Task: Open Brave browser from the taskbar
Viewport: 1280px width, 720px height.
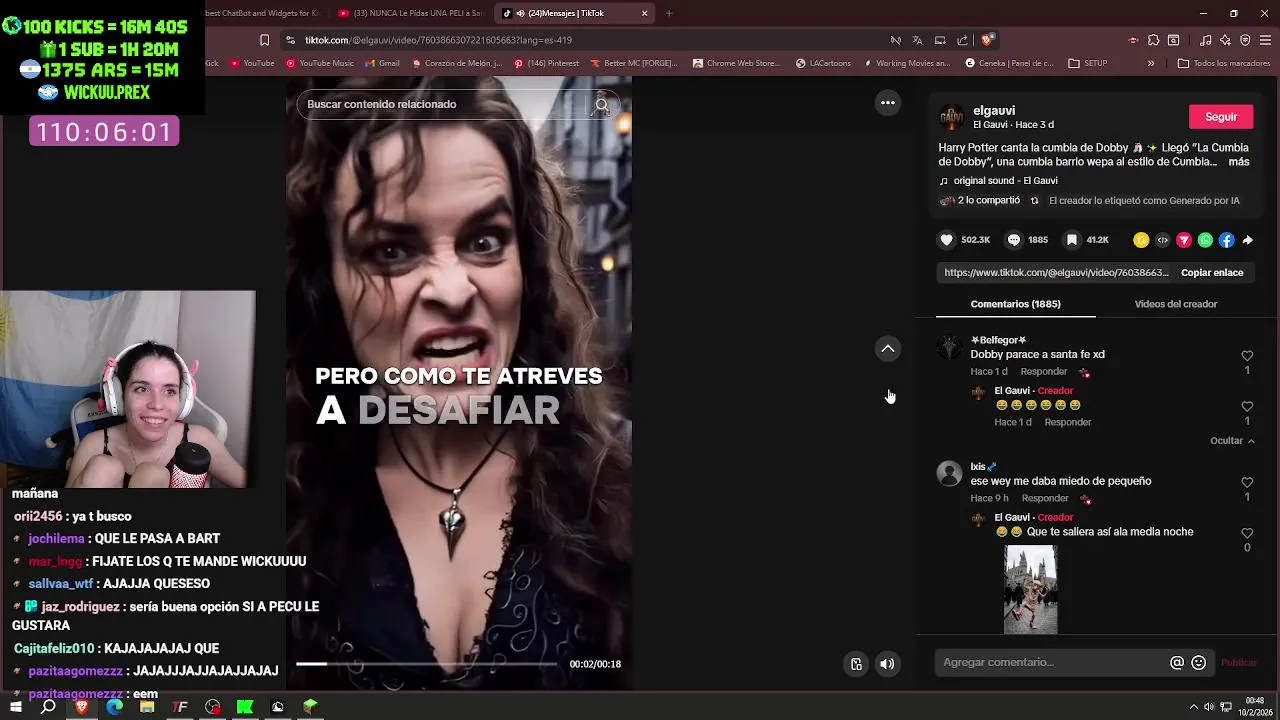Action: point(82,707)
